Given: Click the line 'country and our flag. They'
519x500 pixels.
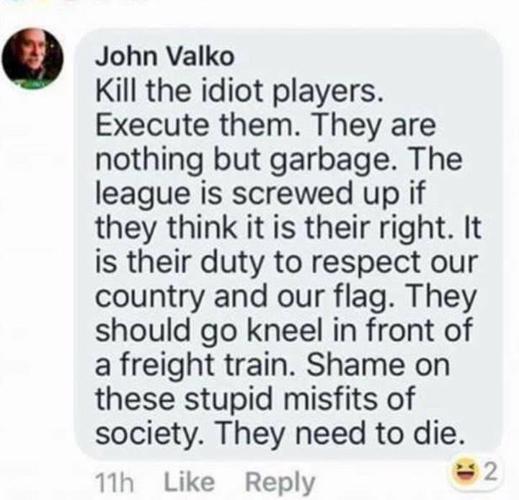Looking at the screenshot, I should point(285,297).
